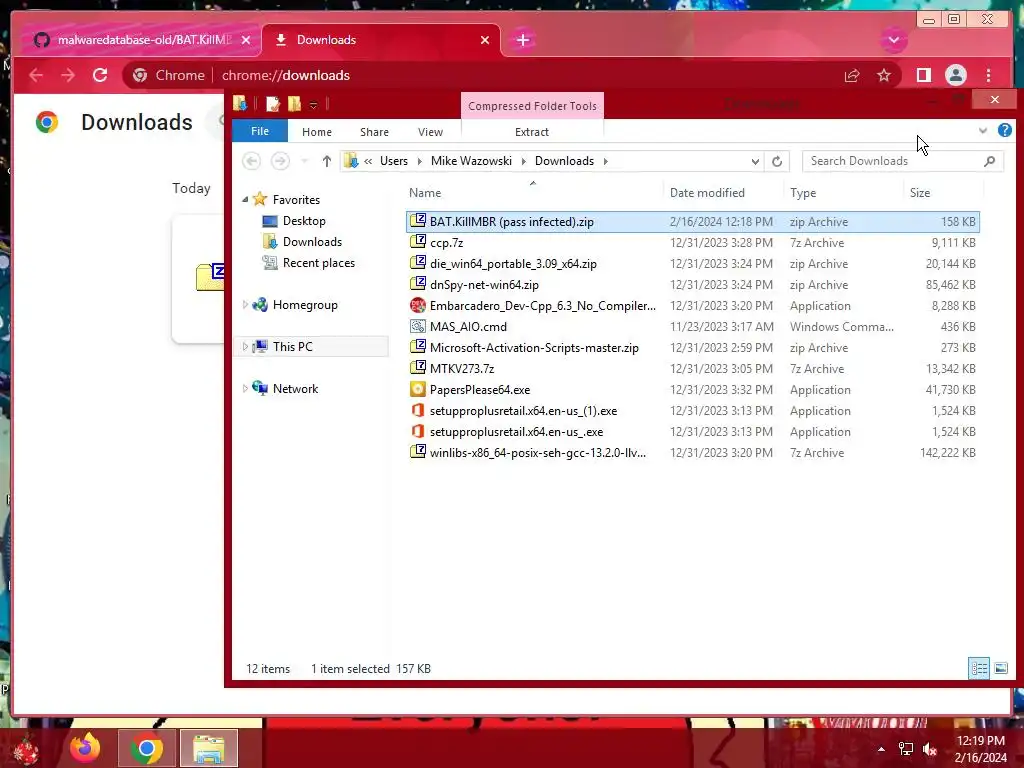1024x768 pixels.
Task: Click the muted volume tray icon
Action: point(929,749)
